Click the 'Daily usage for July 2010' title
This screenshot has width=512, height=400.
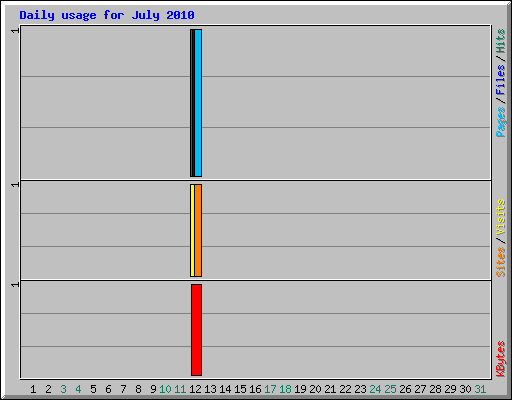tap(107, 15)
